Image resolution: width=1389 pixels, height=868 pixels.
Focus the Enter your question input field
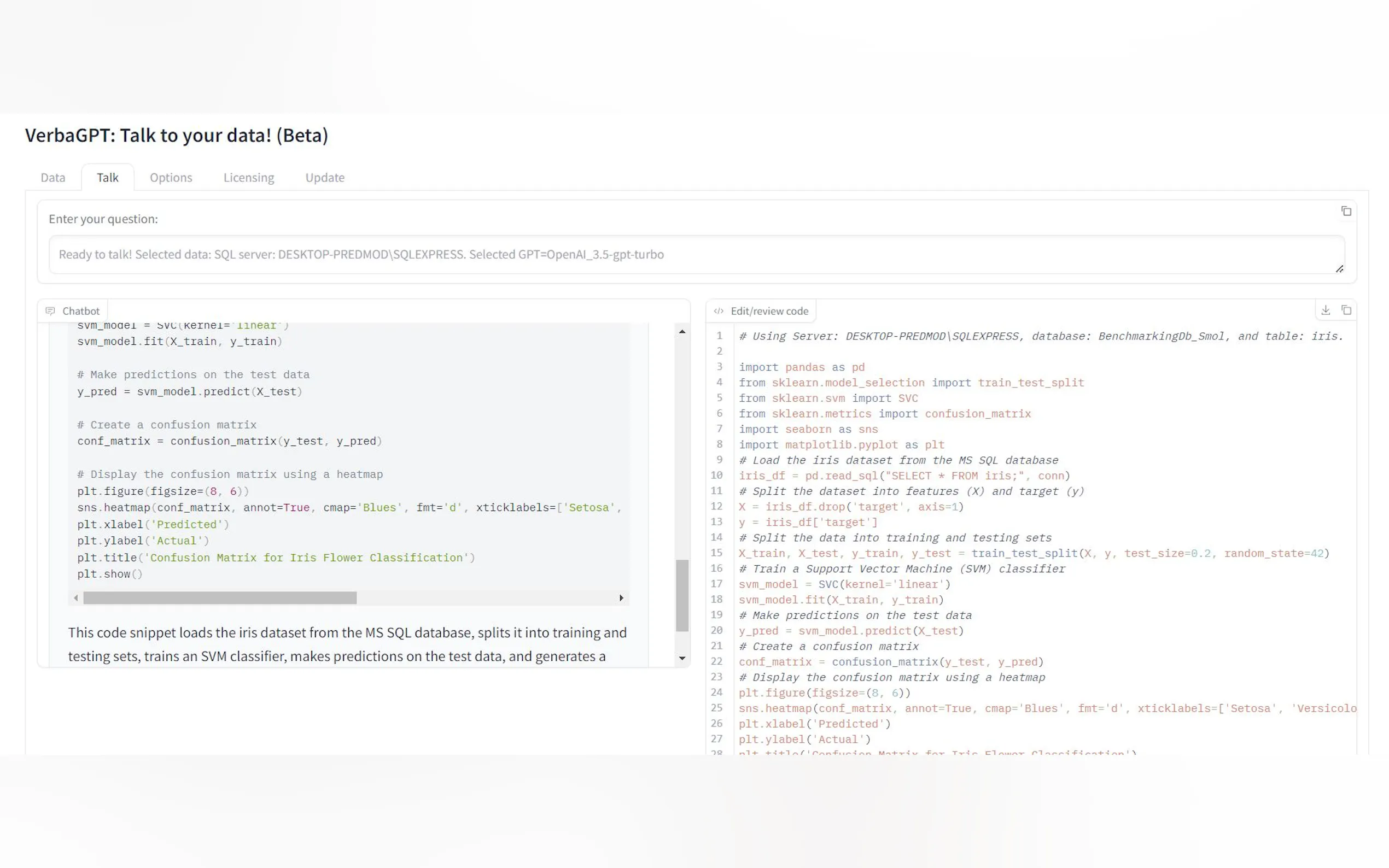click(696, 254)
